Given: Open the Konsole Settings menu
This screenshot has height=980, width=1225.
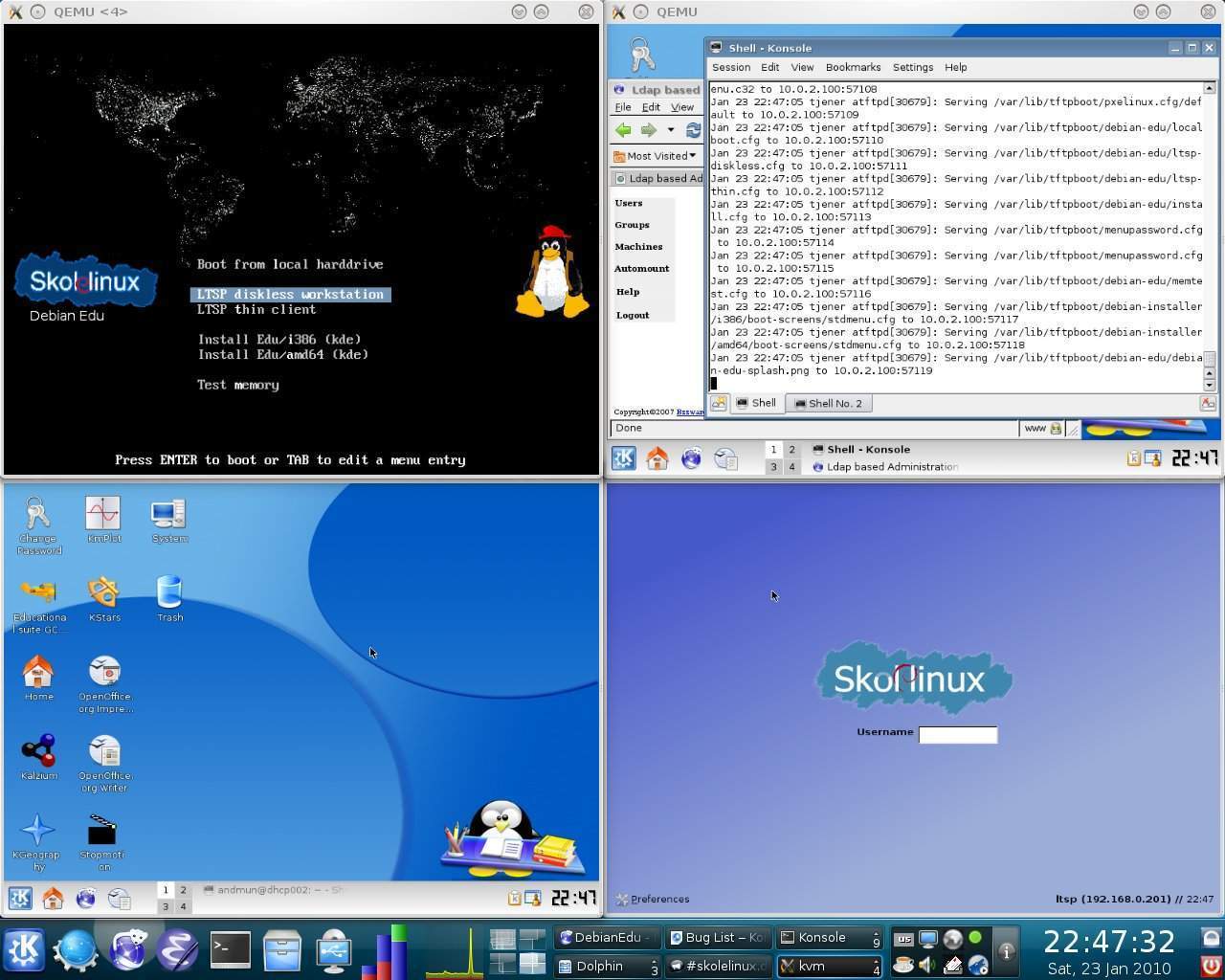Looking at the screenshot, I should pyautogui.click(x=912, y=67).
